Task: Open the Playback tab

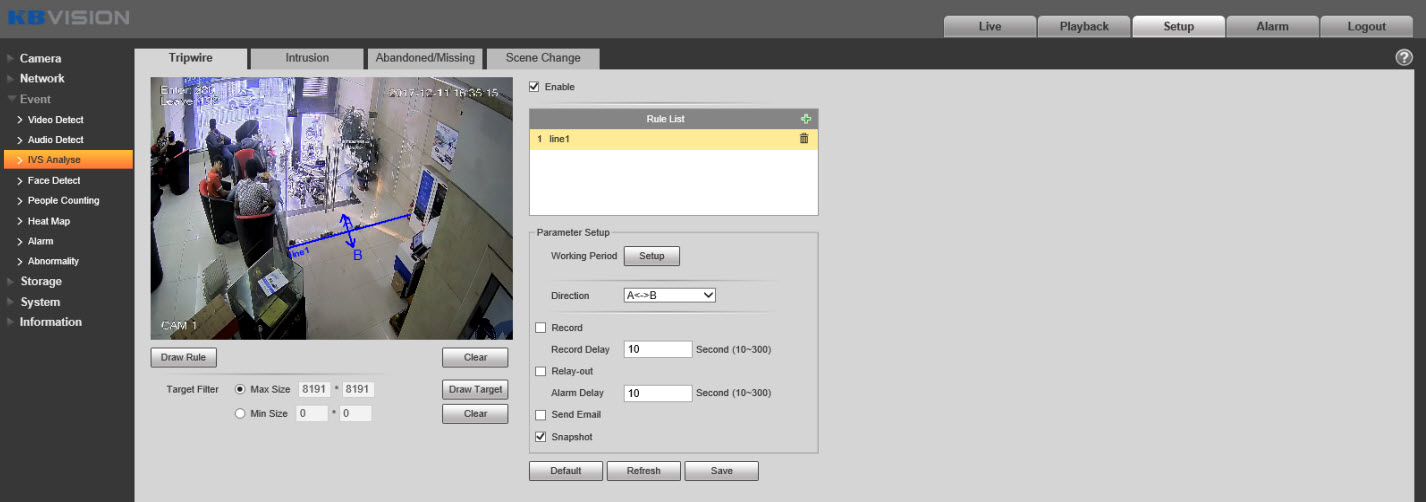Action: pos(1084,27)
